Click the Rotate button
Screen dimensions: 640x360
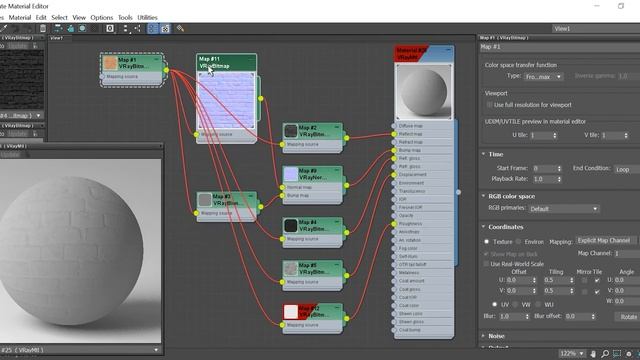coord(628,317)
